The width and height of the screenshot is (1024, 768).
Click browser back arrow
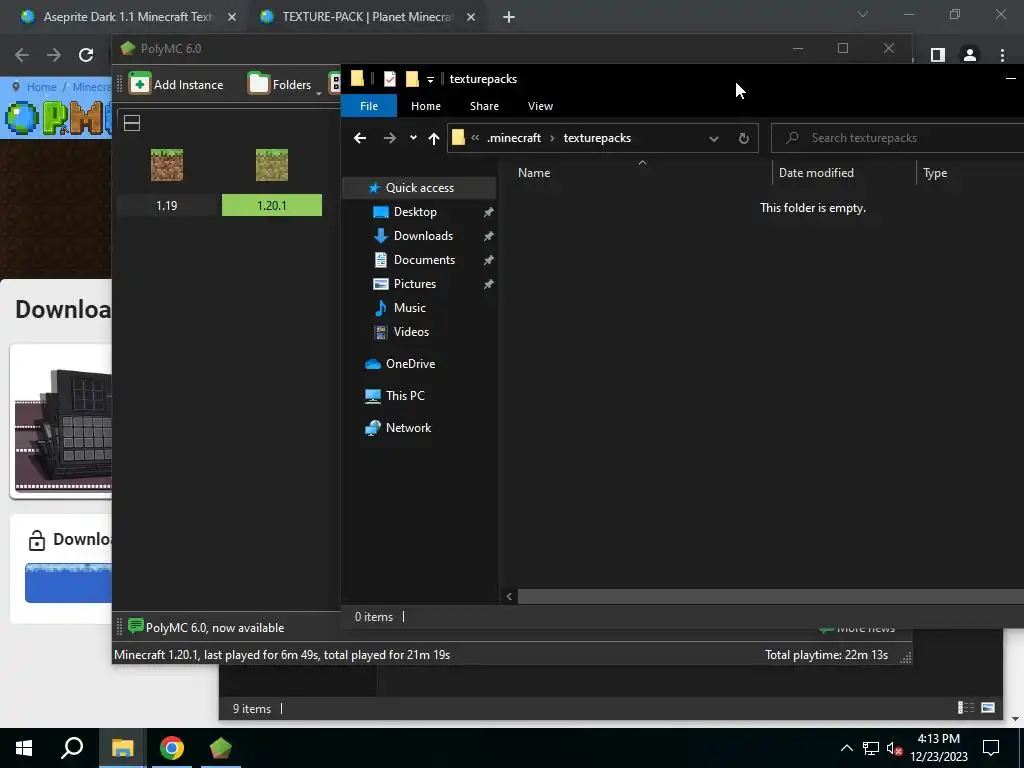pos(22,55)
